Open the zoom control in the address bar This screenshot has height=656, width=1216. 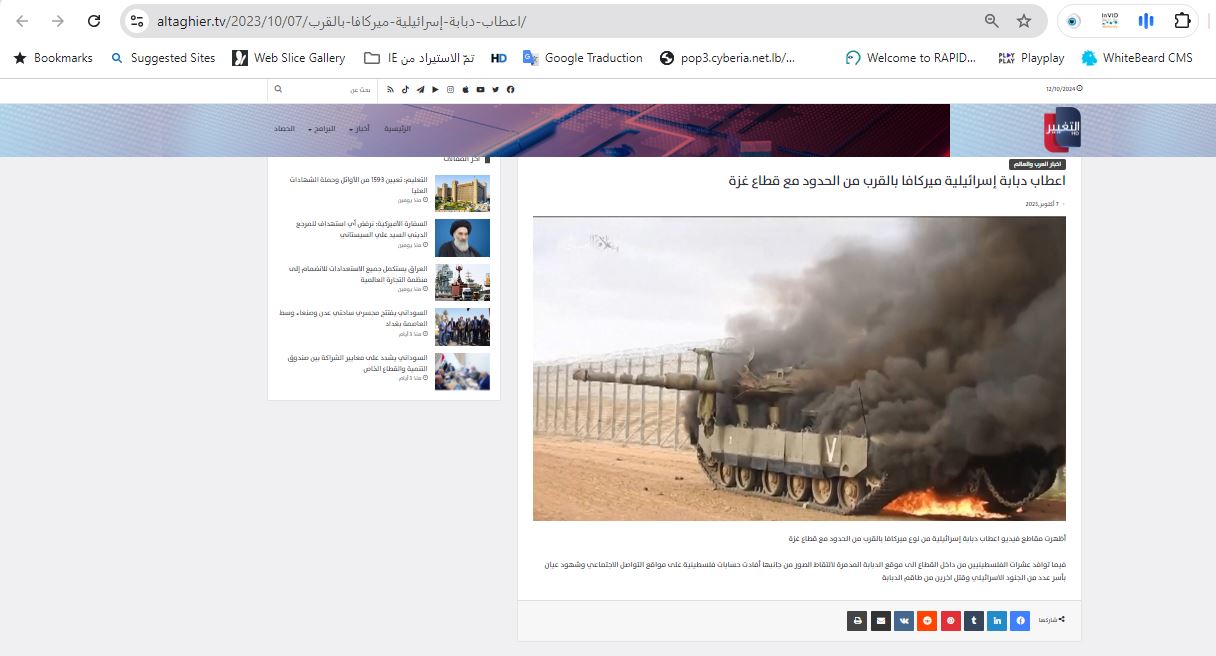[991, 21]
